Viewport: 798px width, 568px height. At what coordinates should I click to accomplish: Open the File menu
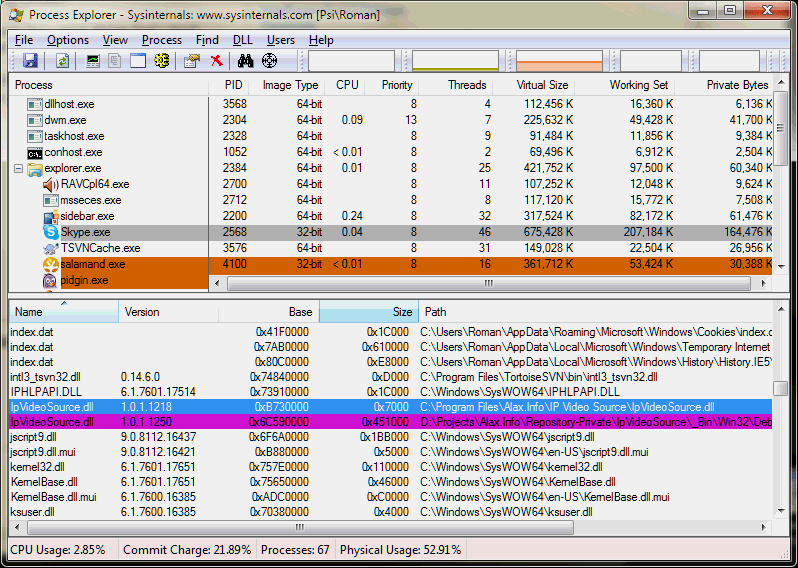pyautogui.click(x=24, y=40)
